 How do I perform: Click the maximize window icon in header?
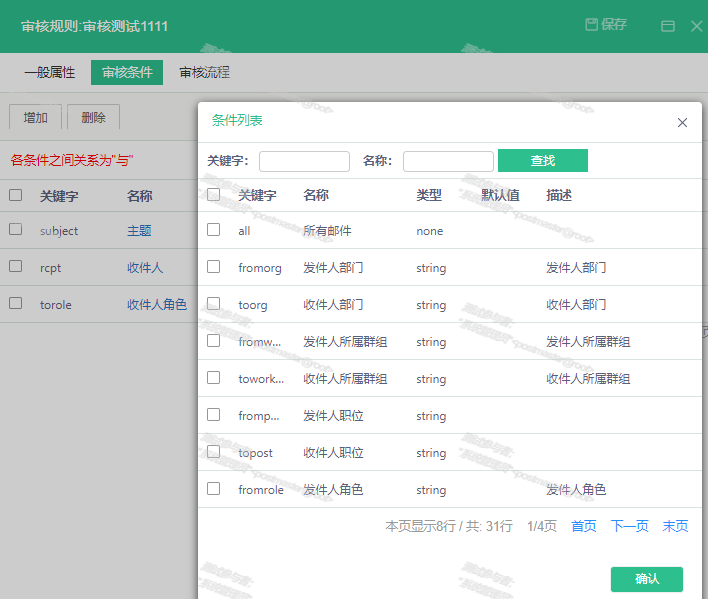(x=668, y=26)
